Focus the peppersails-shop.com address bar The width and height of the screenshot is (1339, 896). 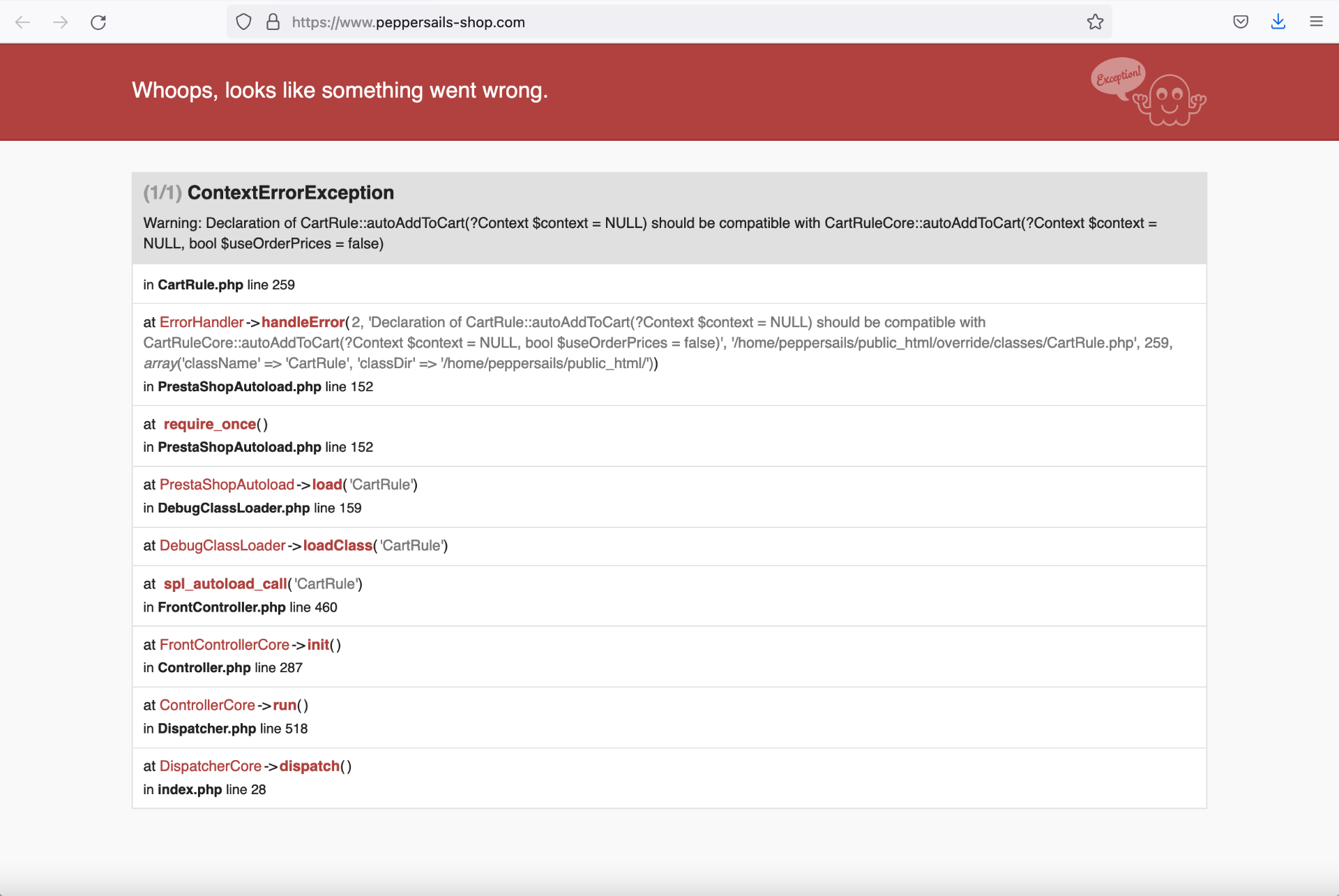tap(628, 22)
